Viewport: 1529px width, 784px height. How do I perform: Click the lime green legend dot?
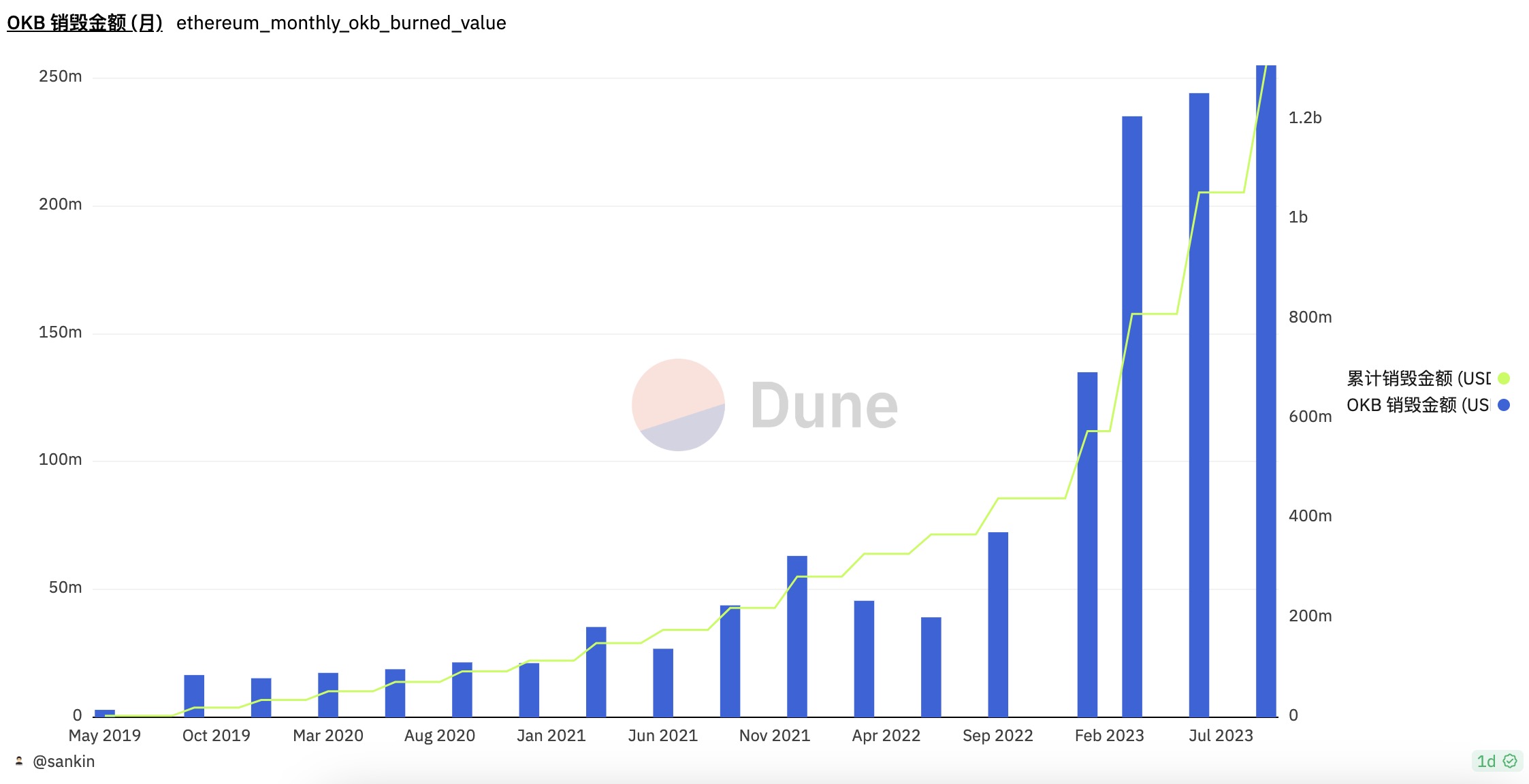tap(1504, 378)
